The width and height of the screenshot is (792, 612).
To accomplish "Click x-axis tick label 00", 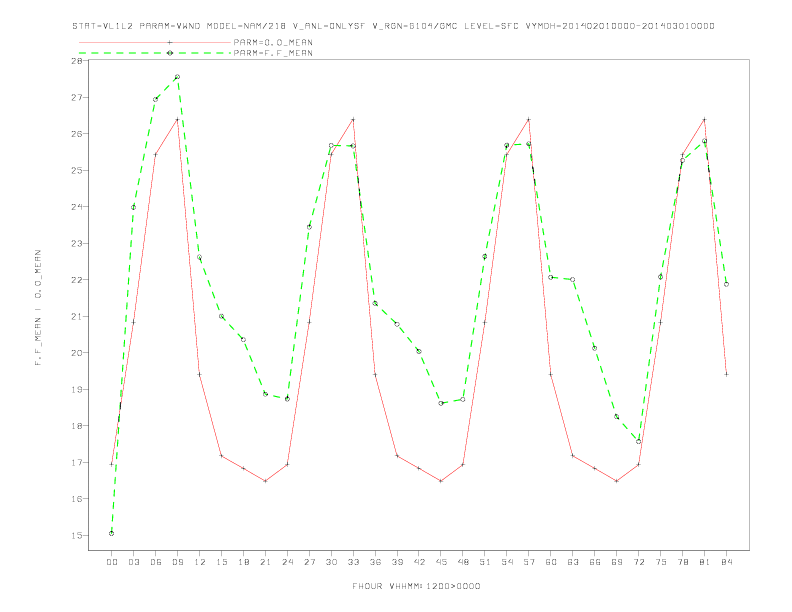I will click(112, 562).
